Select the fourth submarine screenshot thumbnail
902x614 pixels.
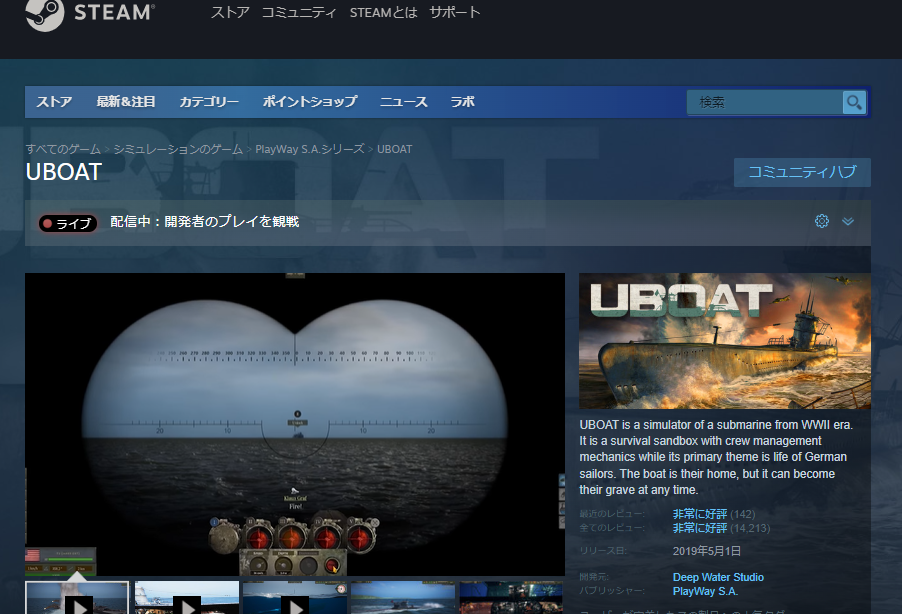click(x=402, y=600)
